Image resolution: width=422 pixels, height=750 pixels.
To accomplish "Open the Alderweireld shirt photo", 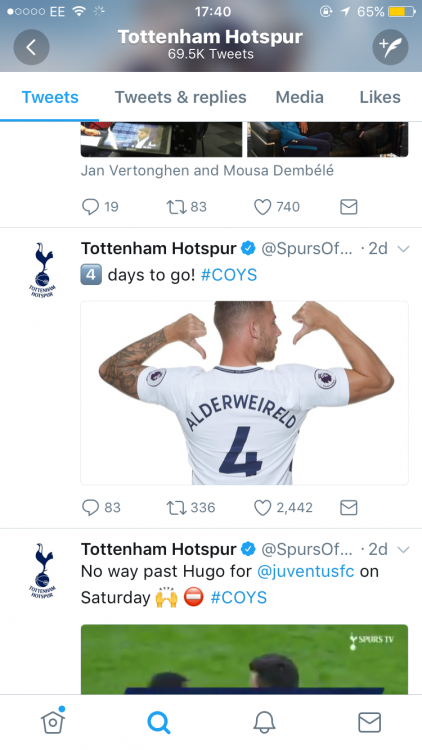I will coord(244,393).
